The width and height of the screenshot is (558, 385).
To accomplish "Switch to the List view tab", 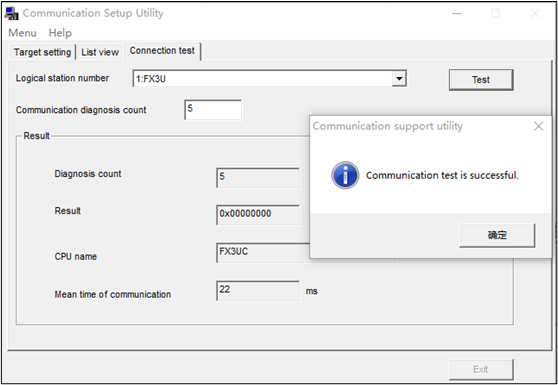I will pyautogui.click(x=100, y=52).
